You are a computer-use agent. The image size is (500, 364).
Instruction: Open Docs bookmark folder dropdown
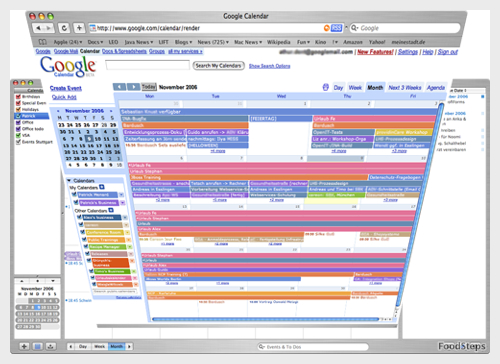point(95,42)
